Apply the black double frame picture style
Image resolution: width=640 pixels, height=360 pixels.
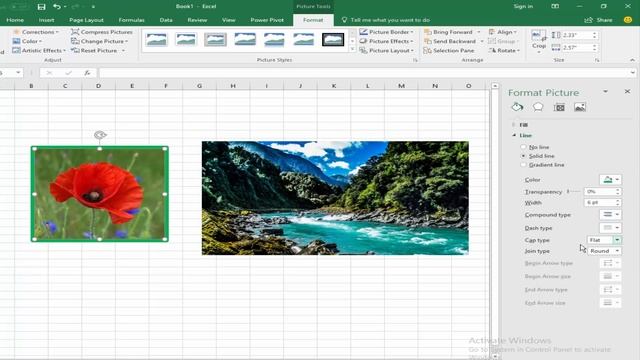[x=333, y=40]
